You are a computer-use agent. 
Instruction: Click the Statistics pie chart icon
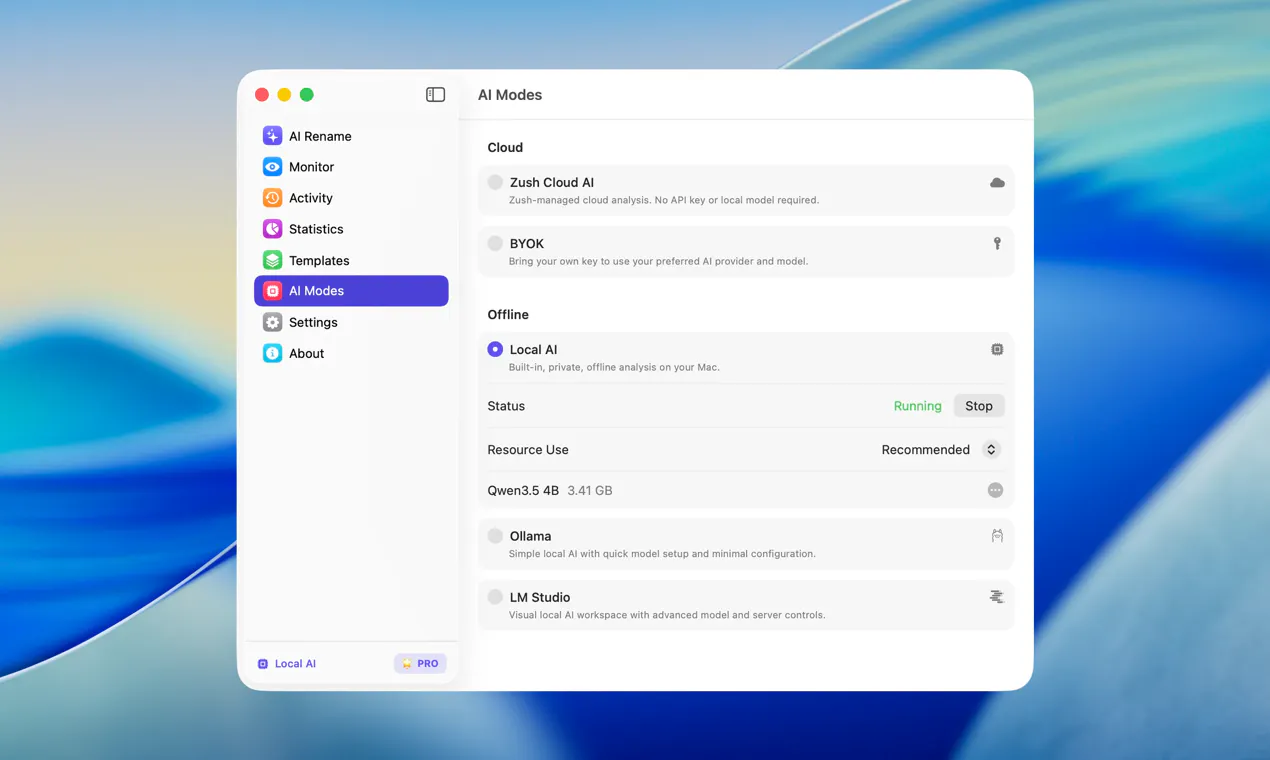[272, 229]
